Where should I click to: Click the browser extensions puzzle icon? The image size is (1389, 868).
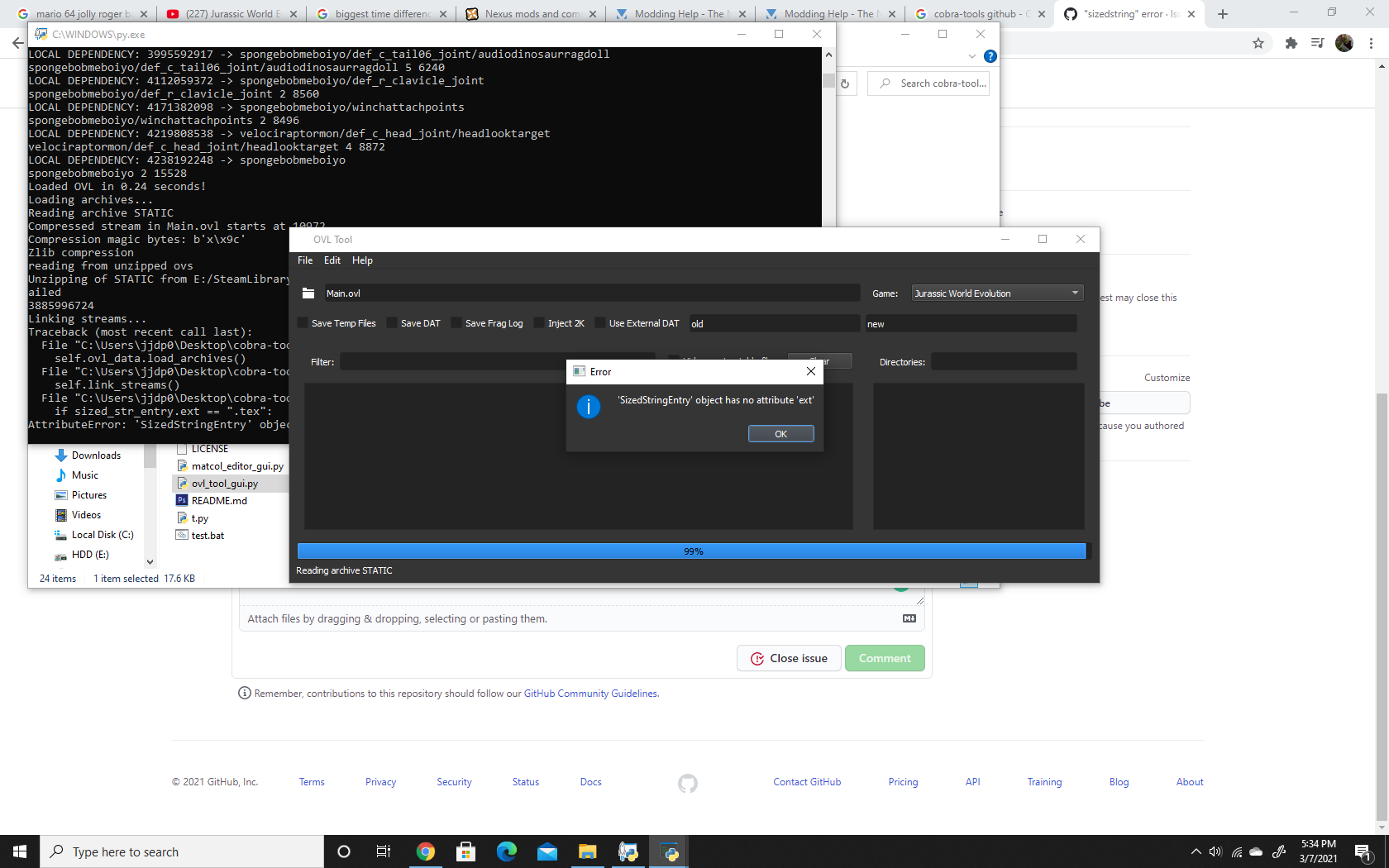coord(1290,43)
